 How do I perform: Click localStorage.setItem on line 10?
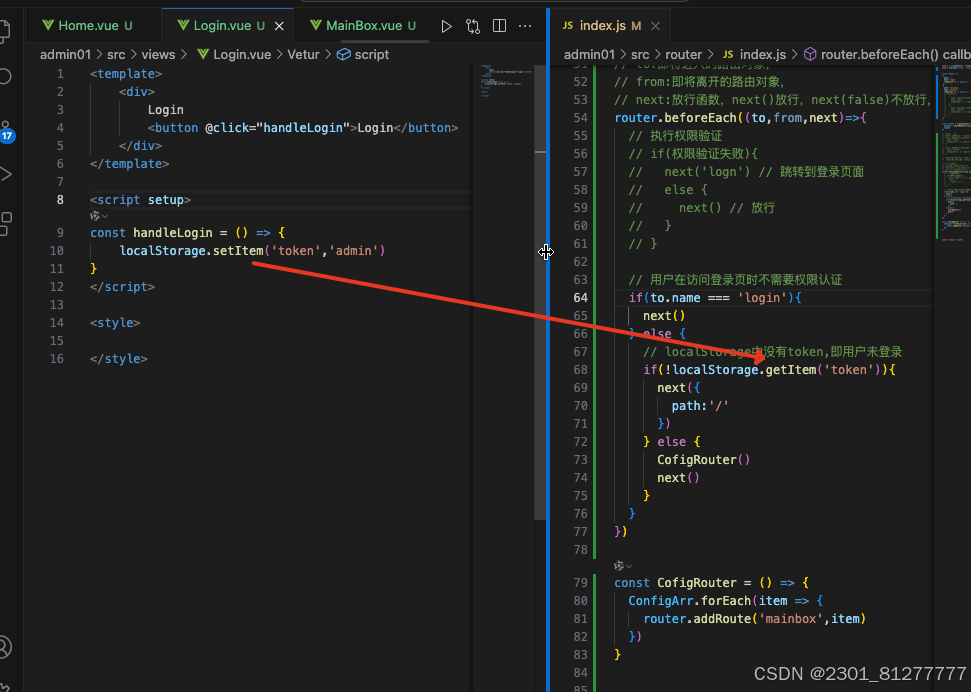click(x=191, y=250)
